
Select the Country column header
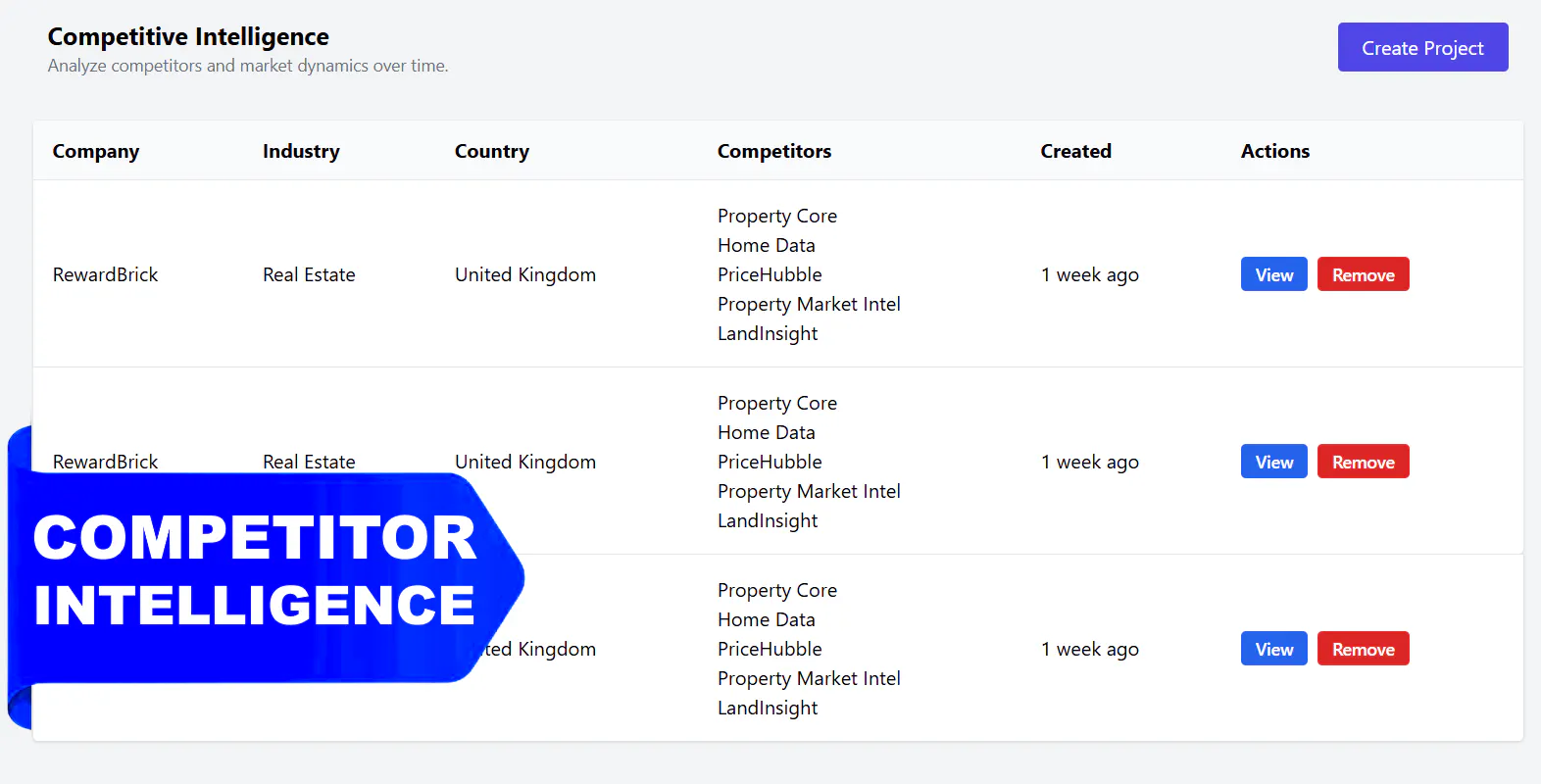[492, 151]
